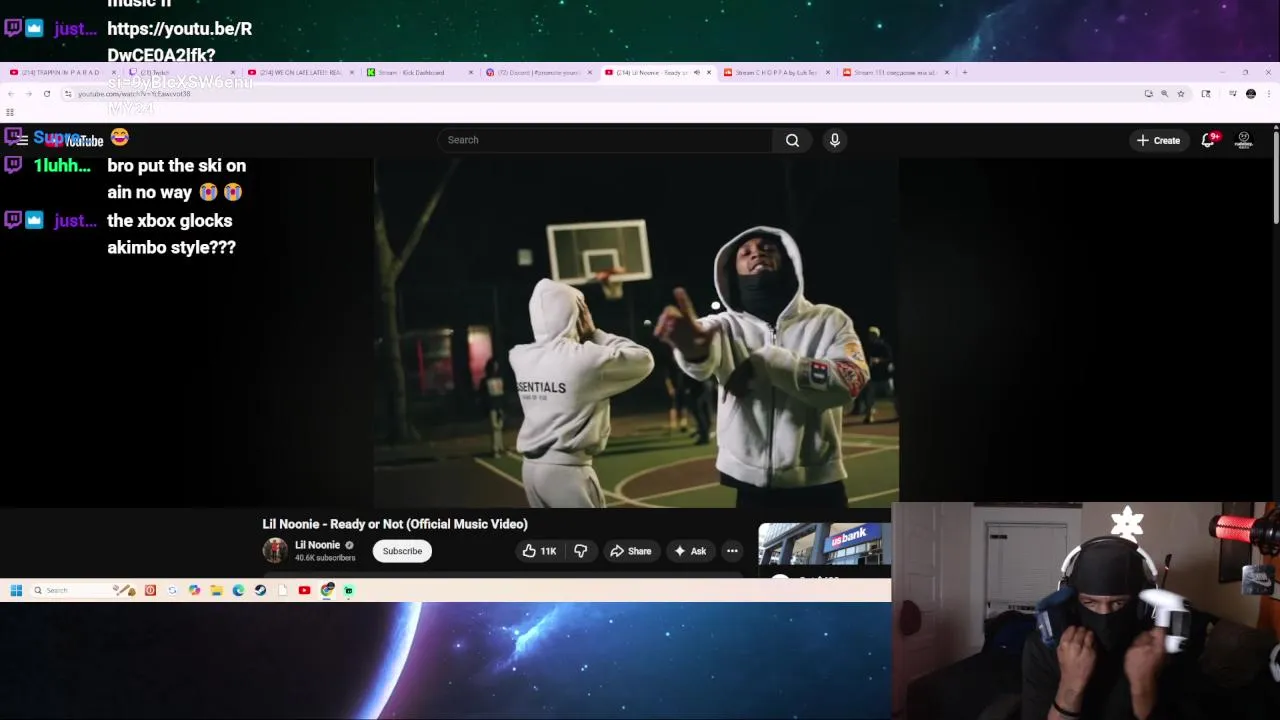Open Microsoft Edge from the taskbar

point(238,590)
